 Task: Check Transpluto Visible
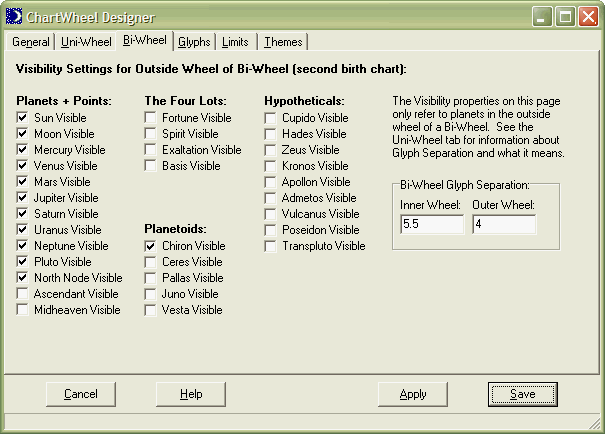click(x=270, y=246)
